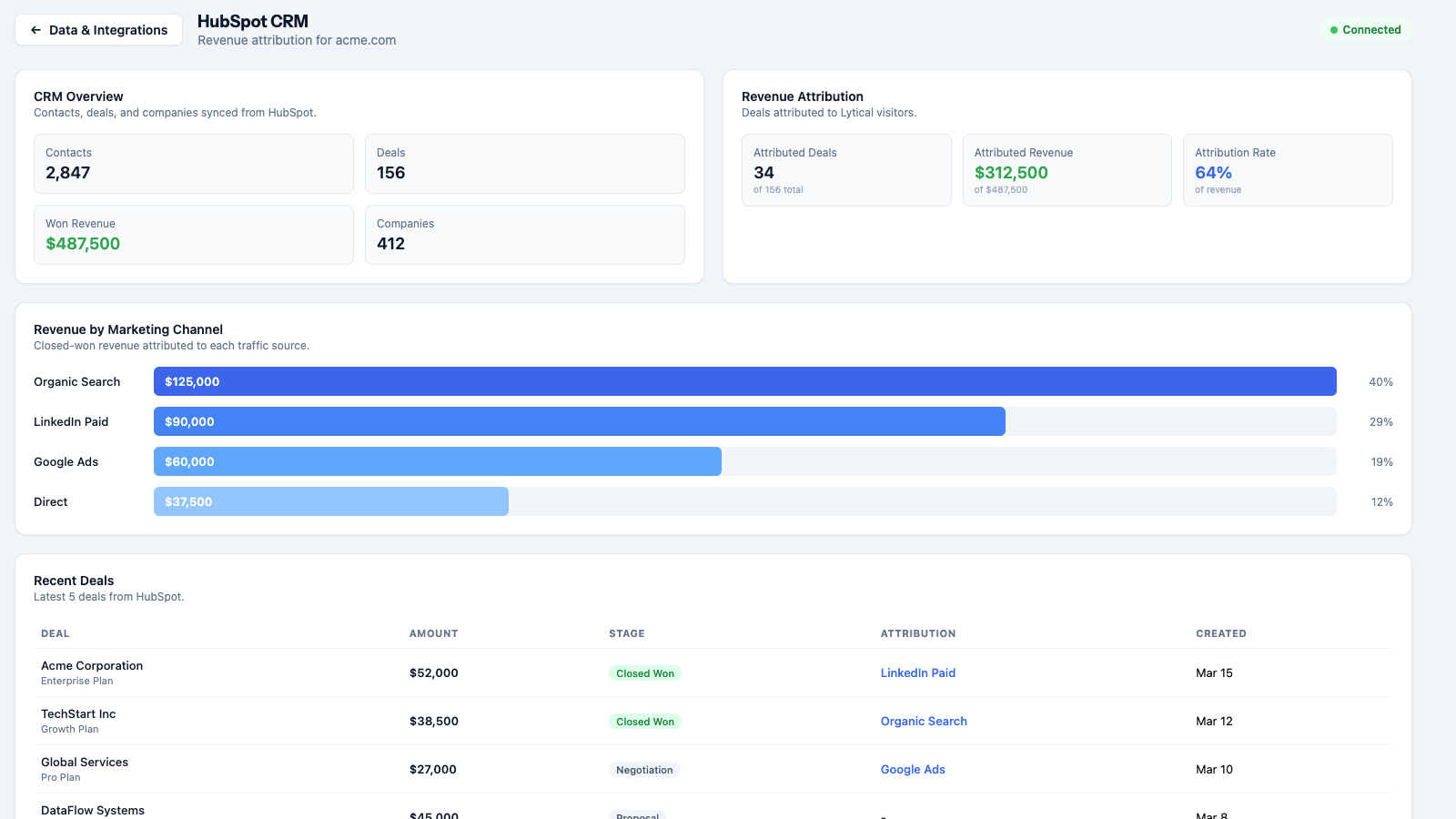
Task: Select the LinkedIn Paid $90,000 bar
Action: click(579, 421)
